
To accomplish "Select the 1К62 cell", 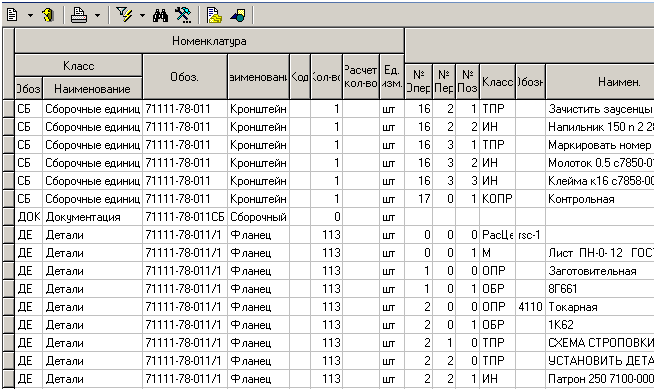I will (x=600, y=325).
